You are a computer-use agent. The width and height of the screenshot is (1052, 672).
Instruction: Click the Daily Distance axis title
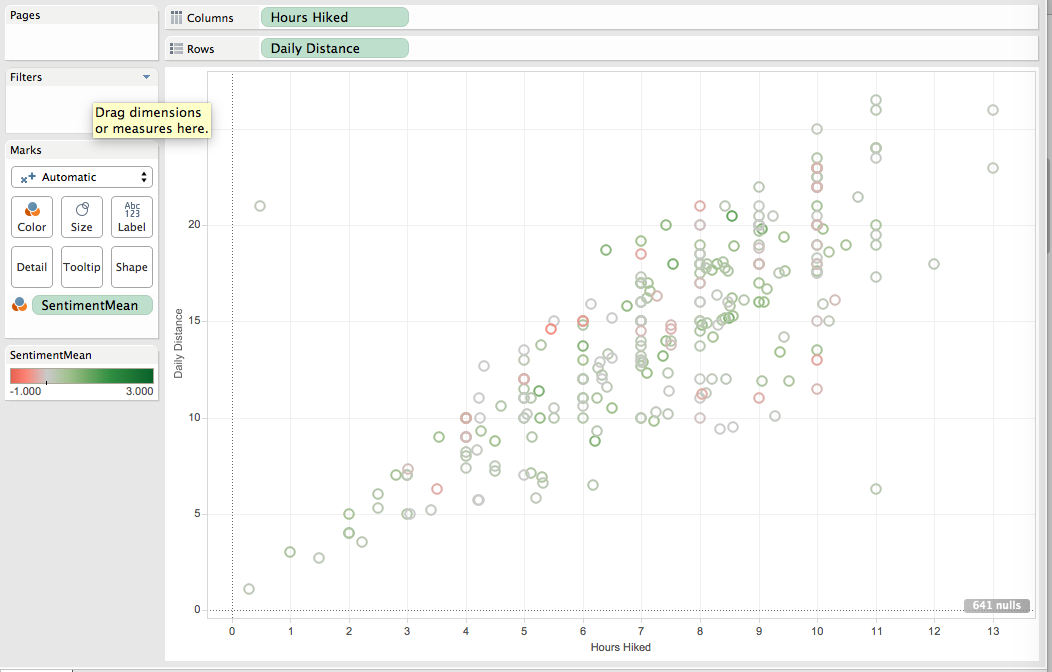(x=178, y=343)
